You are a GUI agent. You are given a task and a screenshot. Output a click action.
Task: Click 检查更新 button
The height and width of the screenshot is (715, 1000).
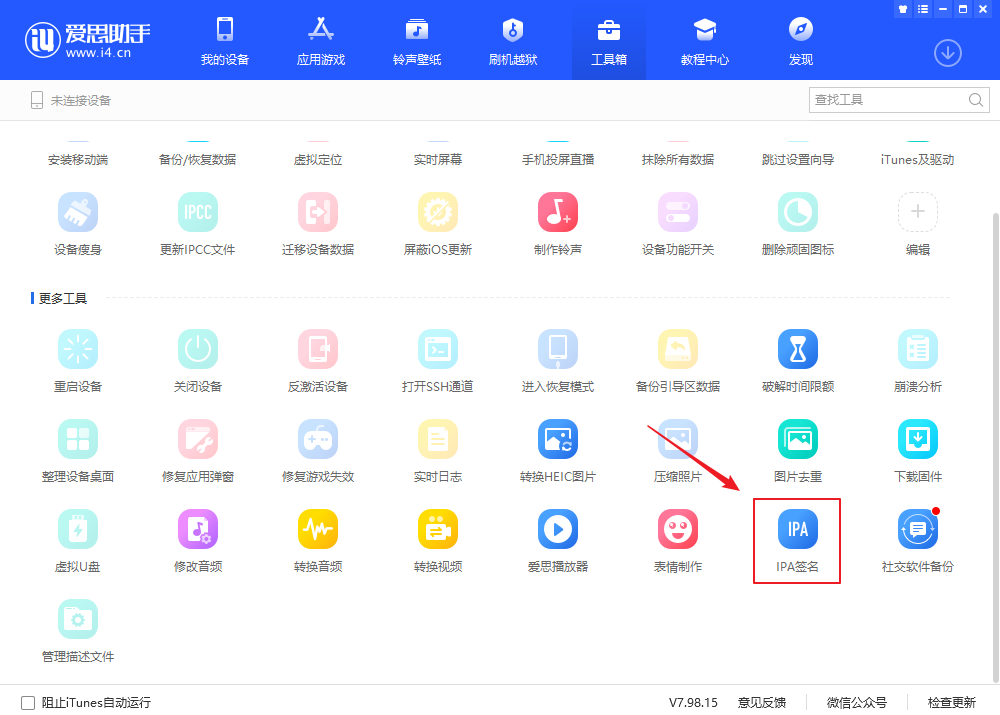(951, 703)
